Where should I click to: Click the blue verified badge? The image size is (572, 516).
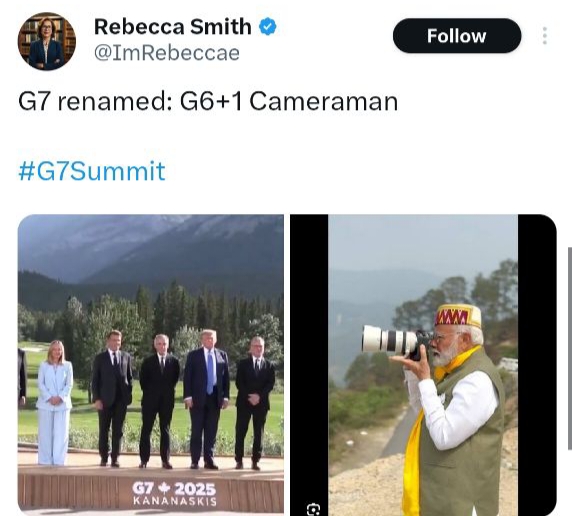268,27
